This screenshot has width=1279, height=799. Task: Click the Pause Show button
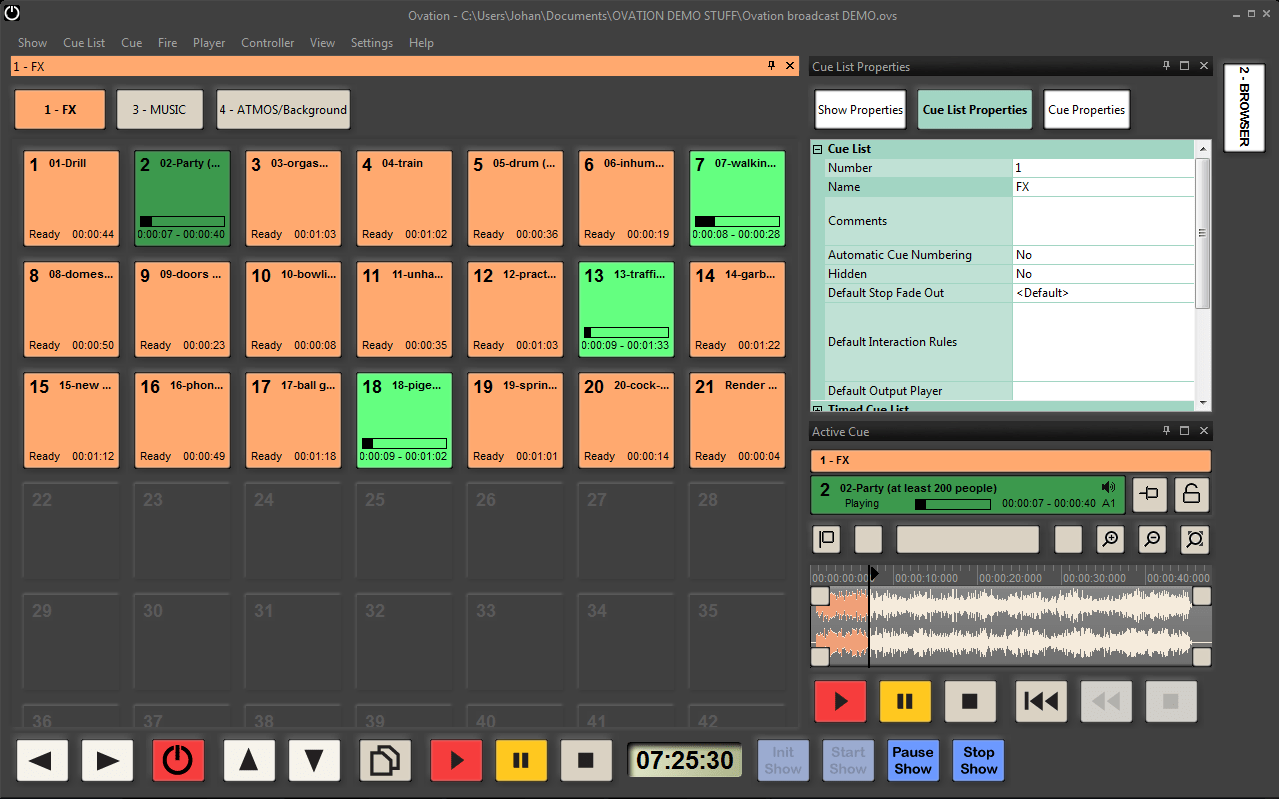[x=912, y=760]
